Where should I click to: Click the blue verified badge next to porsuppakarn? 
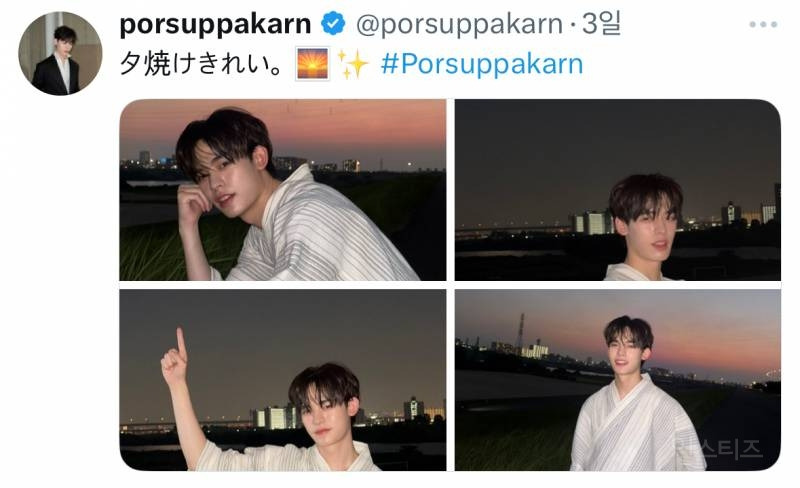[334, 23]
